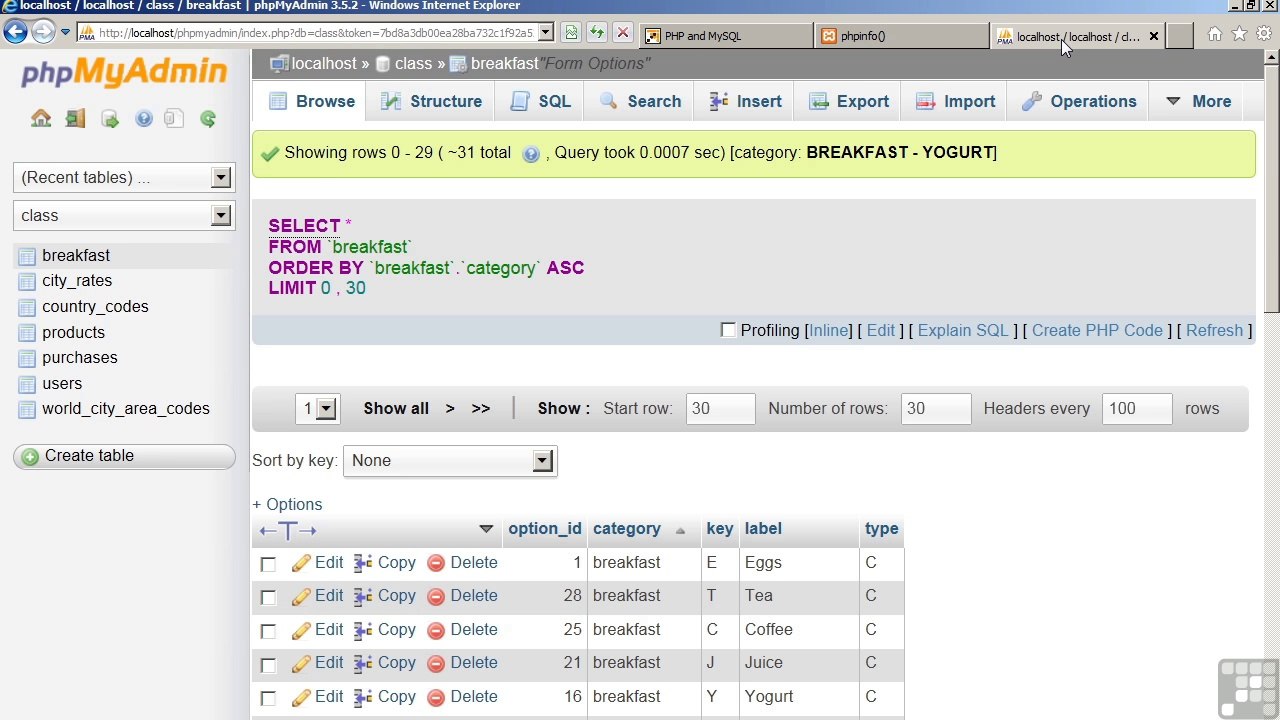This screenshot has height=720, width=1280.
Task: Expand the + Options link
Action: (287, 505)
